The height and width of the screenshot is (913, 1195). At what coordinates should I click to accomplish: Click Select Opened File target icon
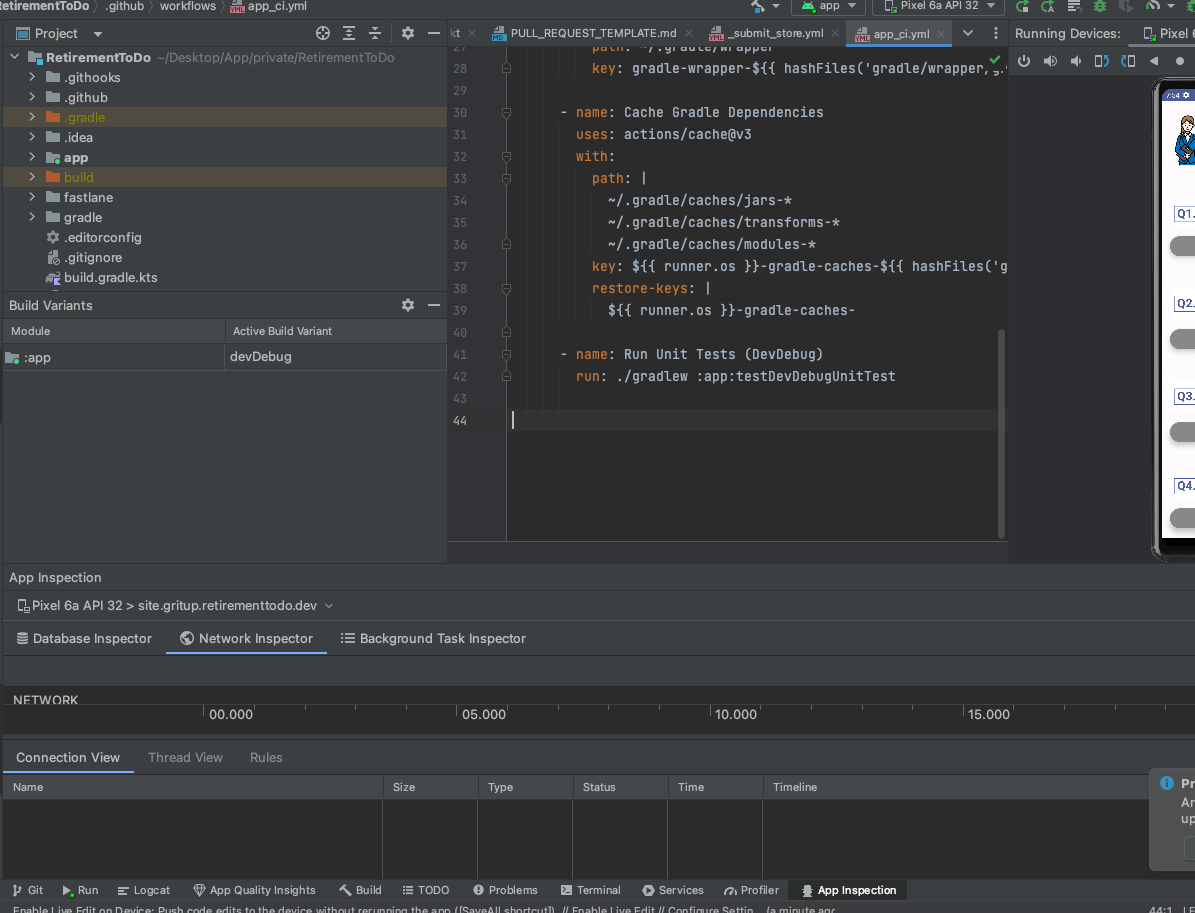coord(323,33)
